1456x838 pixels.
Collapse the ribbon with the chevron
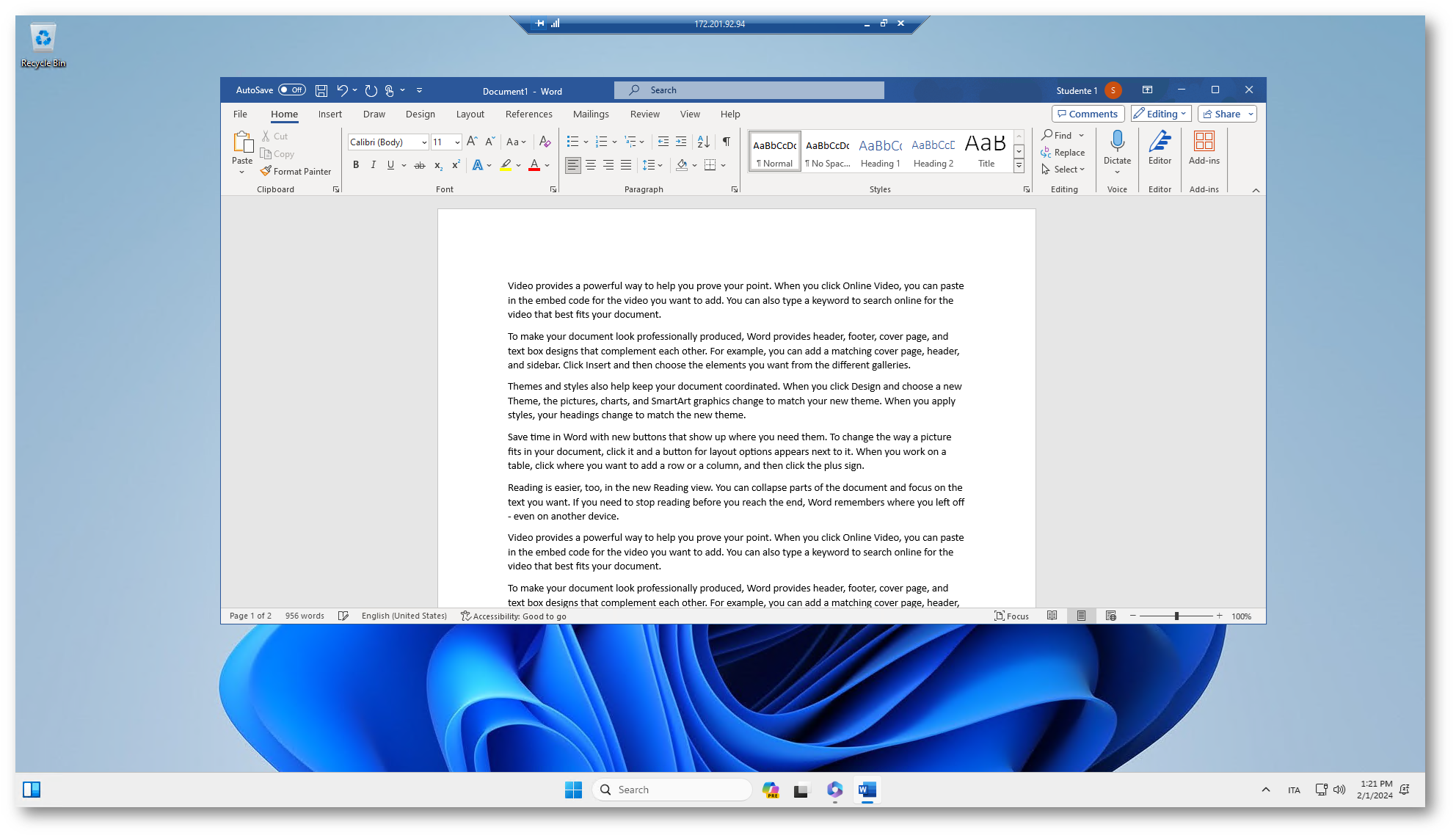tap(1256, 190)
